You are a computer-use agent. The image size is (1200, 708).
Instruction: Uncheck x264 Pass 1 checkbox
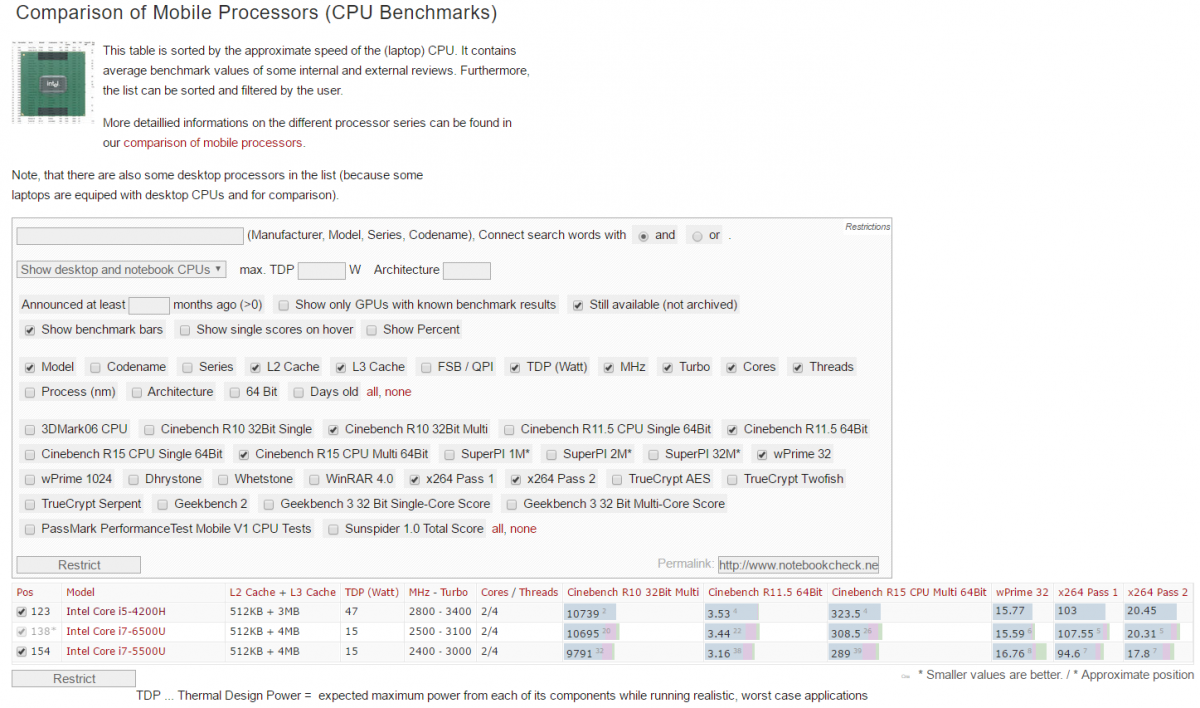(x=414, y=479)
